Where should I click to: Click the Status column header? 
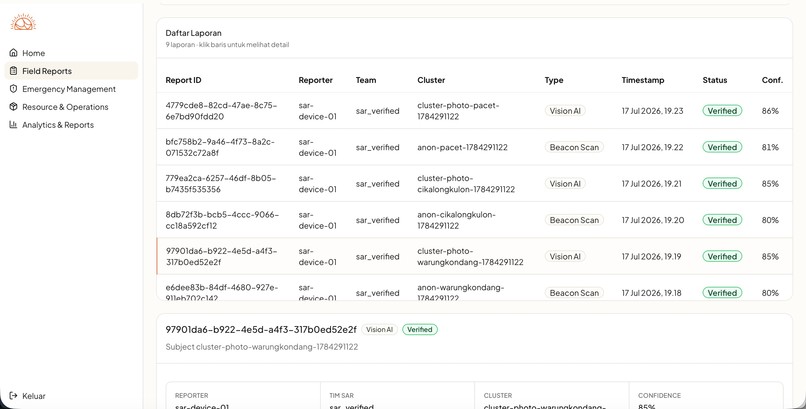pos(715,80)
